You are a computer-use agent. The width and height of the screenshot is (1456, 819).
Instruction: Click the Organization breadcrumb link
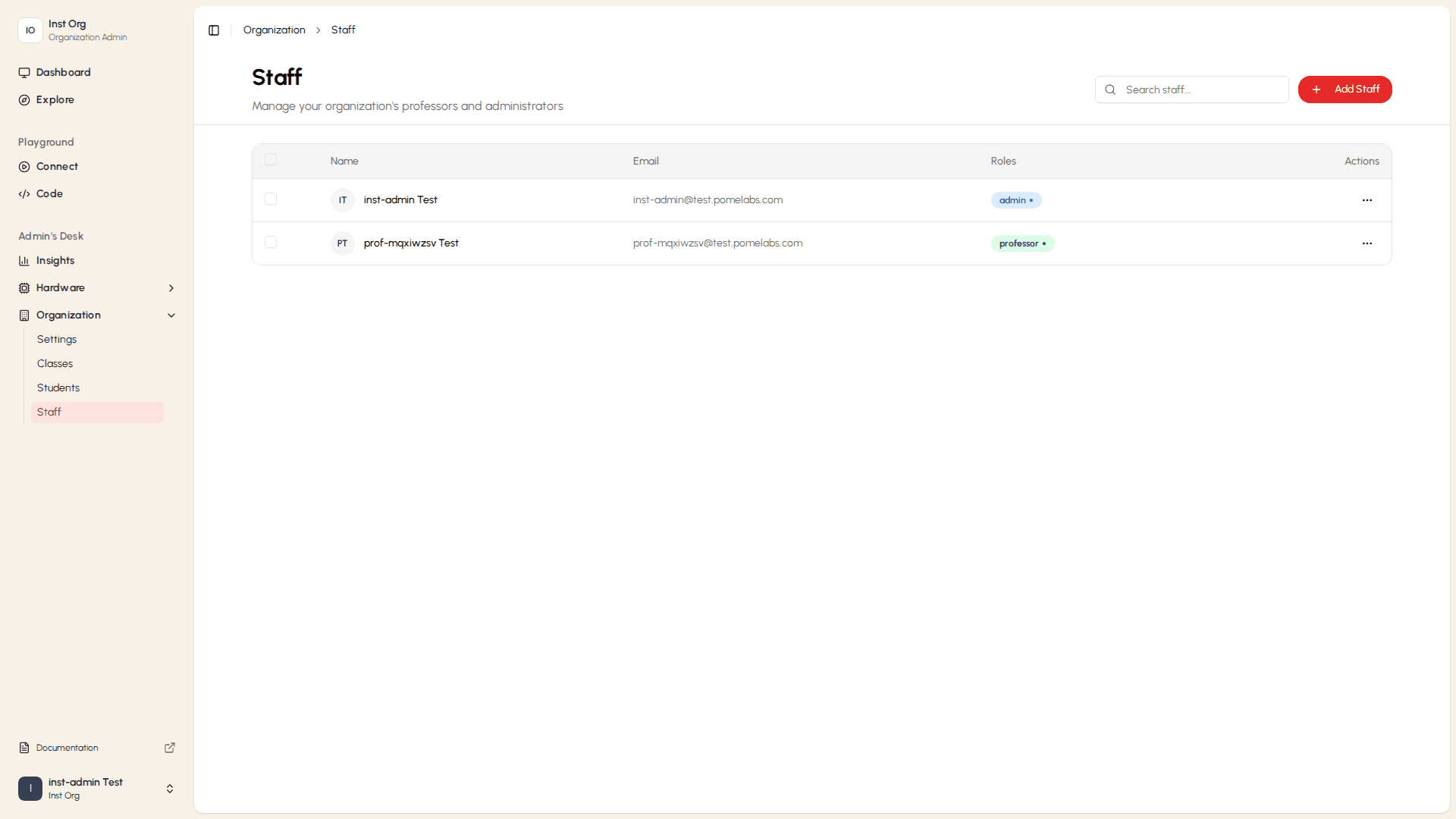(x=274, y=30)
